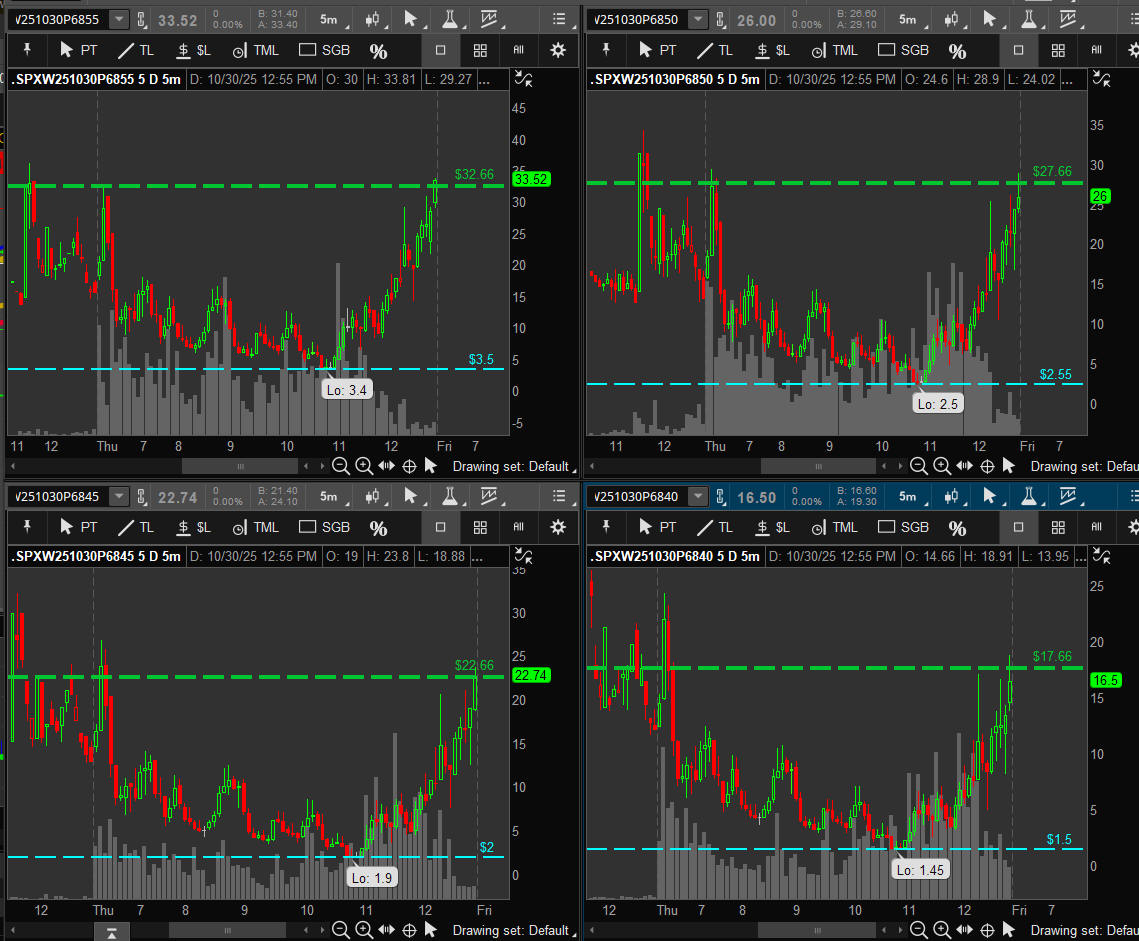Select the TL trendline tool in P6850 chart
Viewport: 1139px width, 941px height.
click(718, 50)
